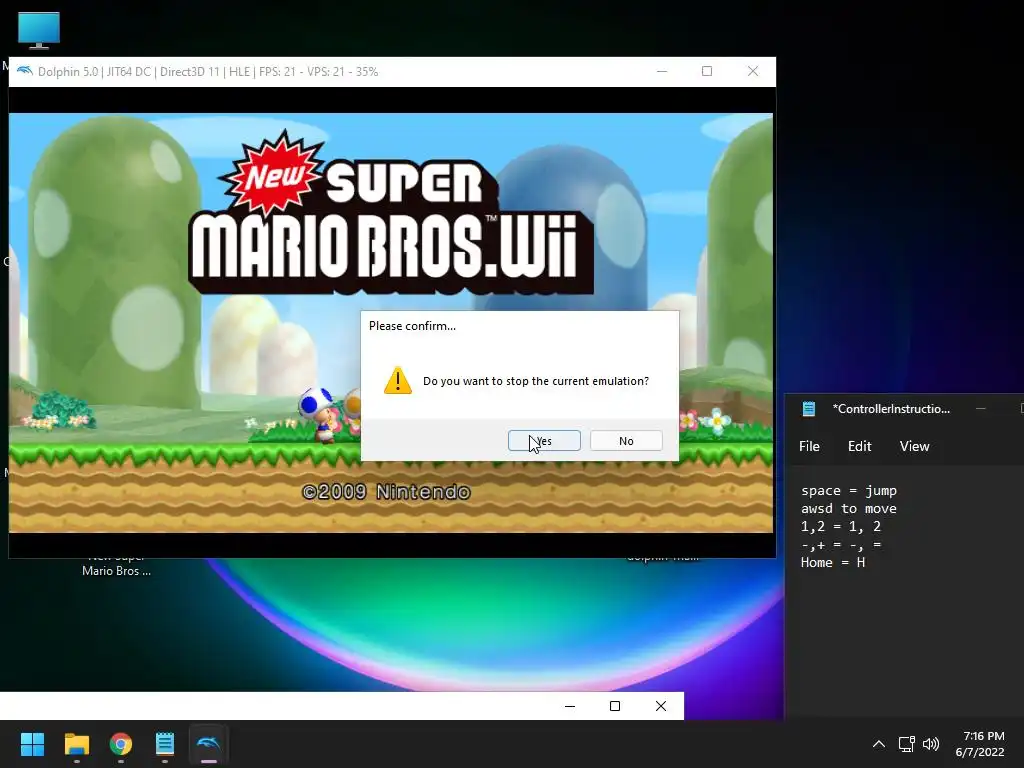Open the View menu in Notepad
This screenshot has width=1024, height=768.
(914, 446)
